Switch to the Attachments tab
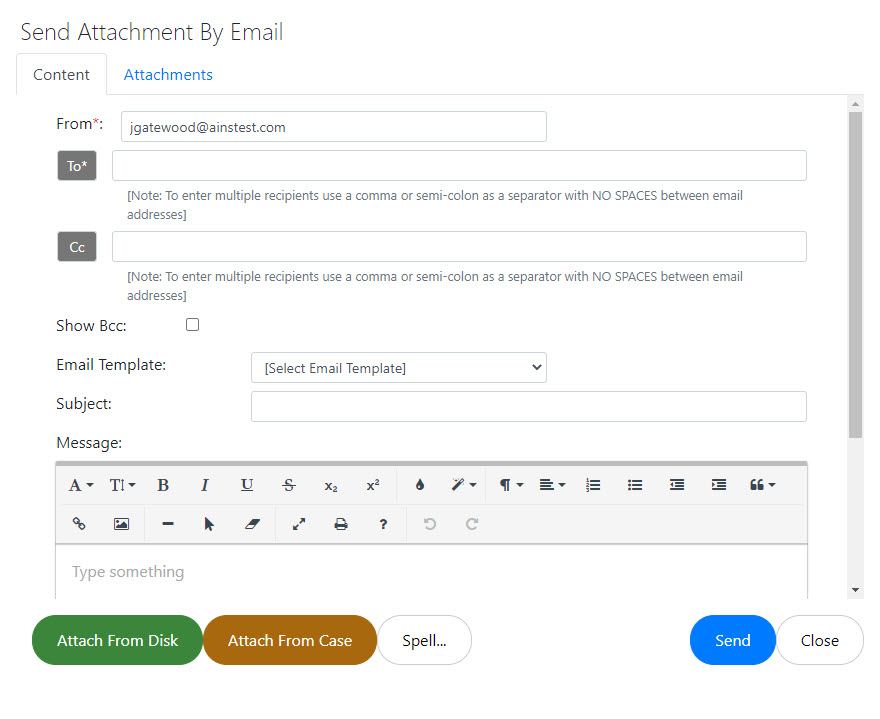This screenshot has height=719, width=880. (x=168, y=75)
